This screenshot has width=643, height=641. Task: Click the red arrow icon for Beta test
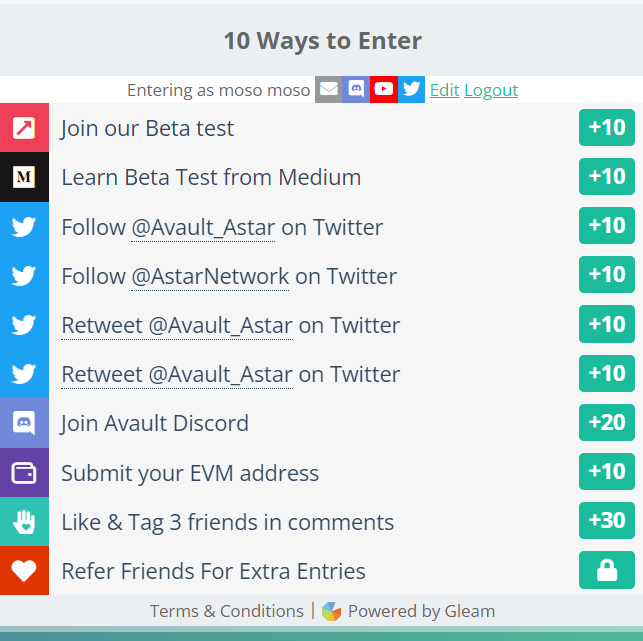click(x=24, y=128)
